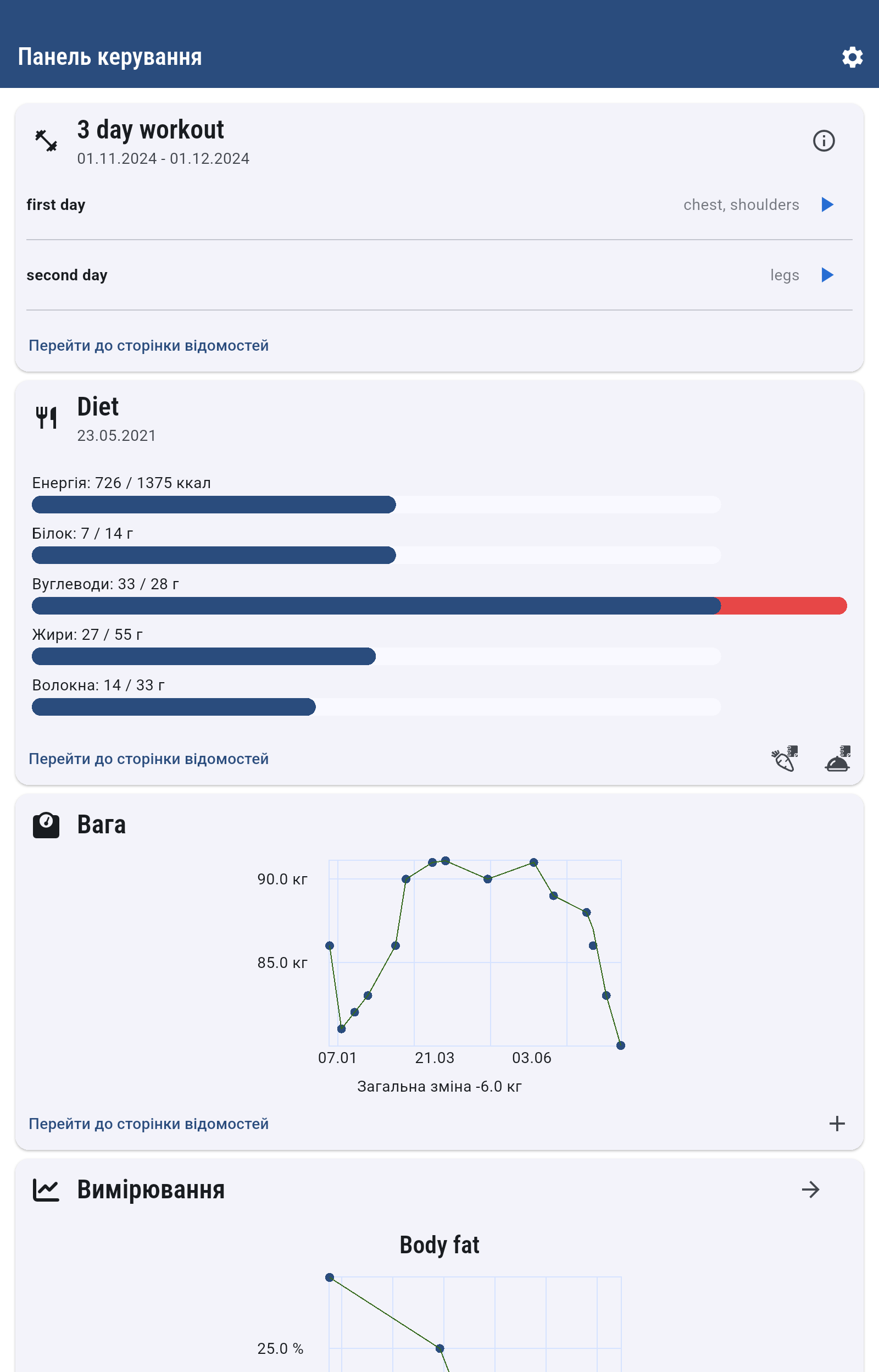Image resolution: width=879 pixels, height=1372 pixels.
Task: Start first day workout play arrow
Action: [826, 204]
